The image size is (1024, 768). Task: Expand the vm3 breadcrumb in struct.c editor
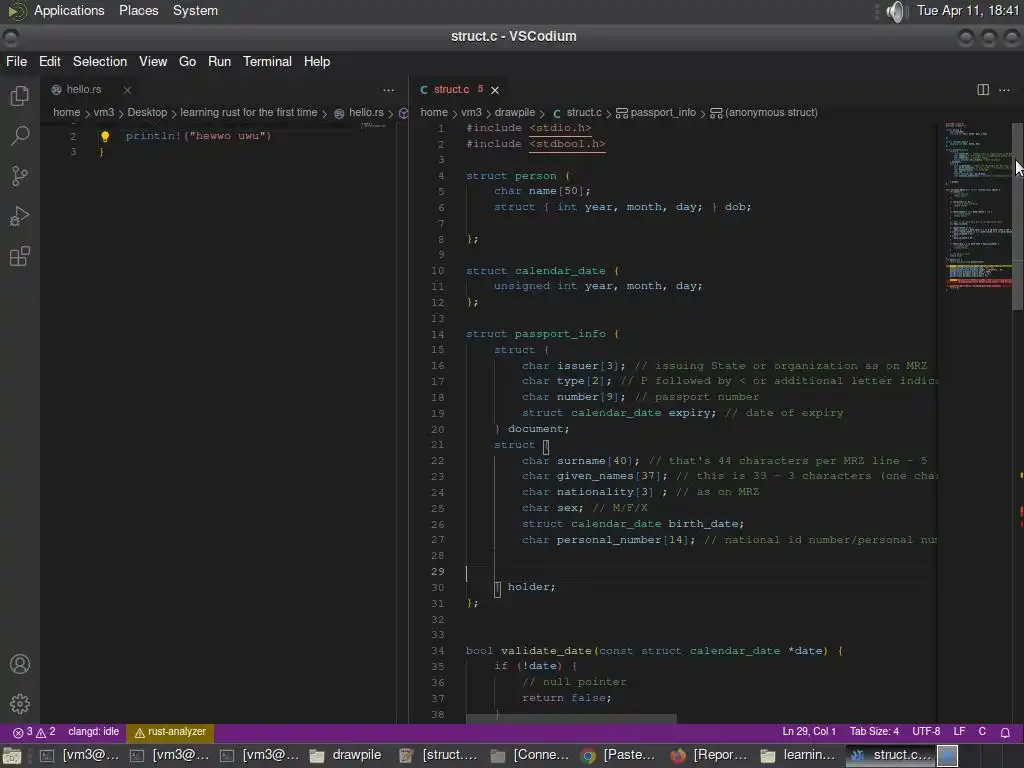tap(471, 112)
